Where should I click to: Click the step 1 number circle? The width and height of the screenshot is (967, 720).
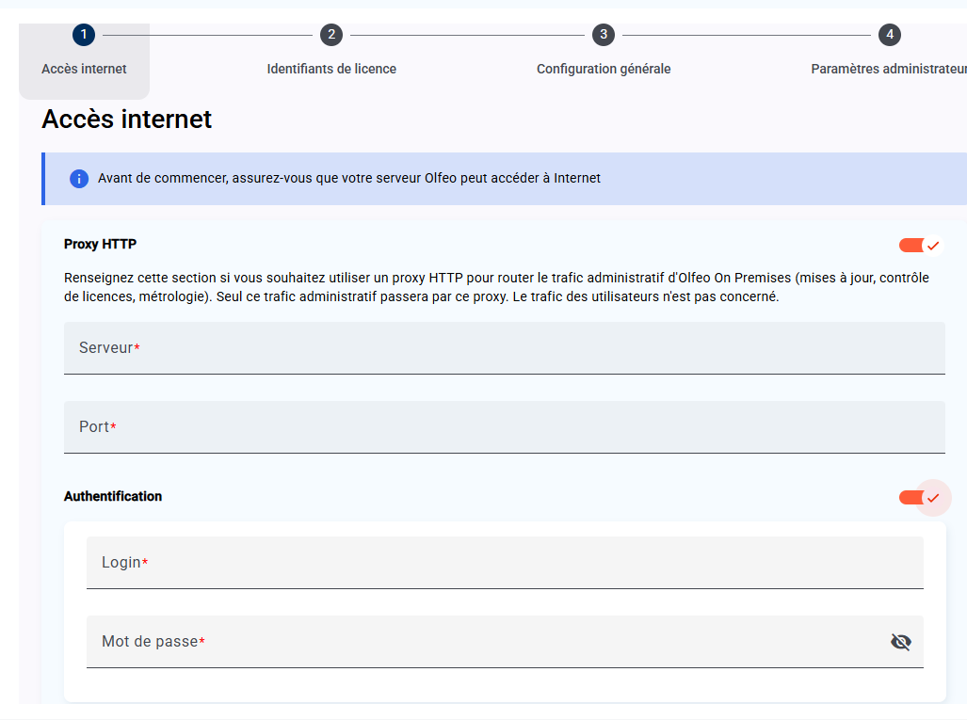click(x=84, y=35)
